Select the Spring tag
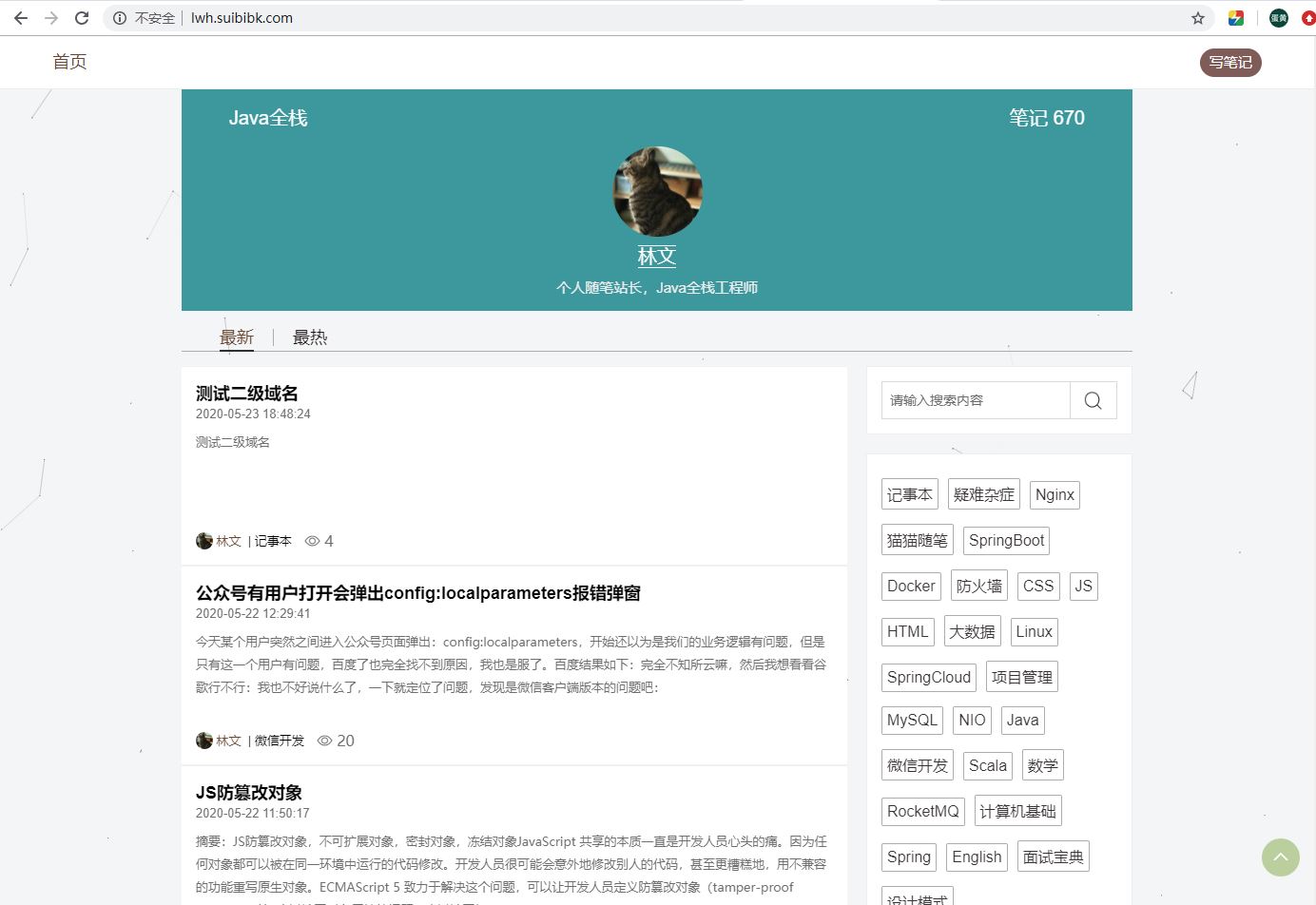 tap(909, 857)
